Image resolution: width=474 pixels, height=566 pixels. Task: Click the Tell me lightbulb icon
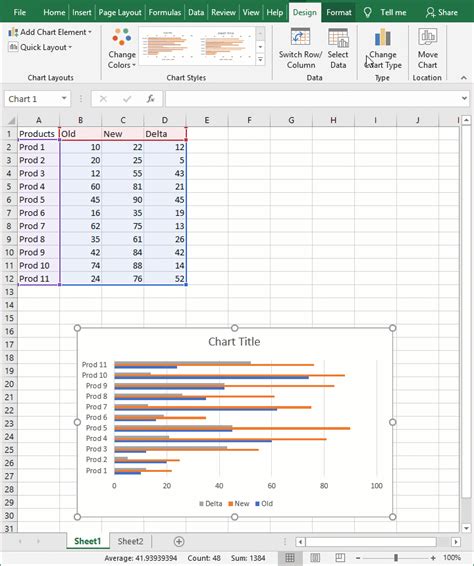[368, 13]
